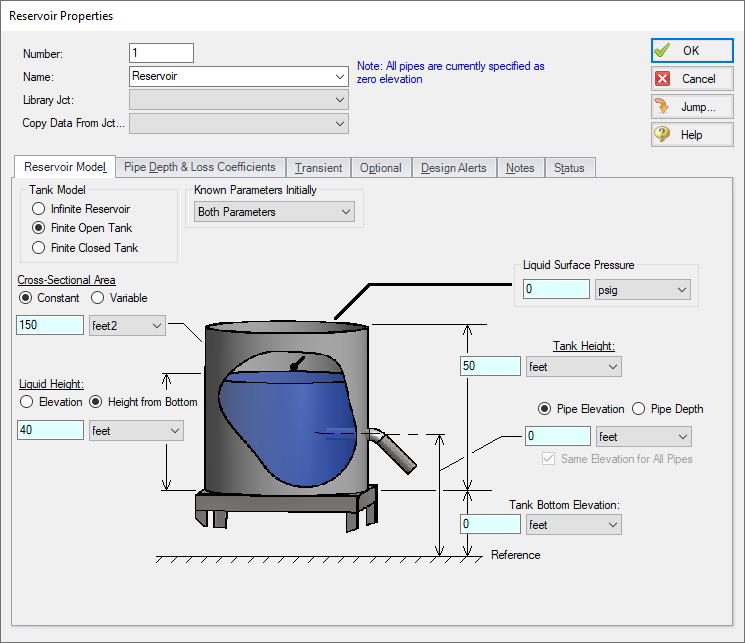Expand the Tank Height units dropdown

(x=573, y=366)
